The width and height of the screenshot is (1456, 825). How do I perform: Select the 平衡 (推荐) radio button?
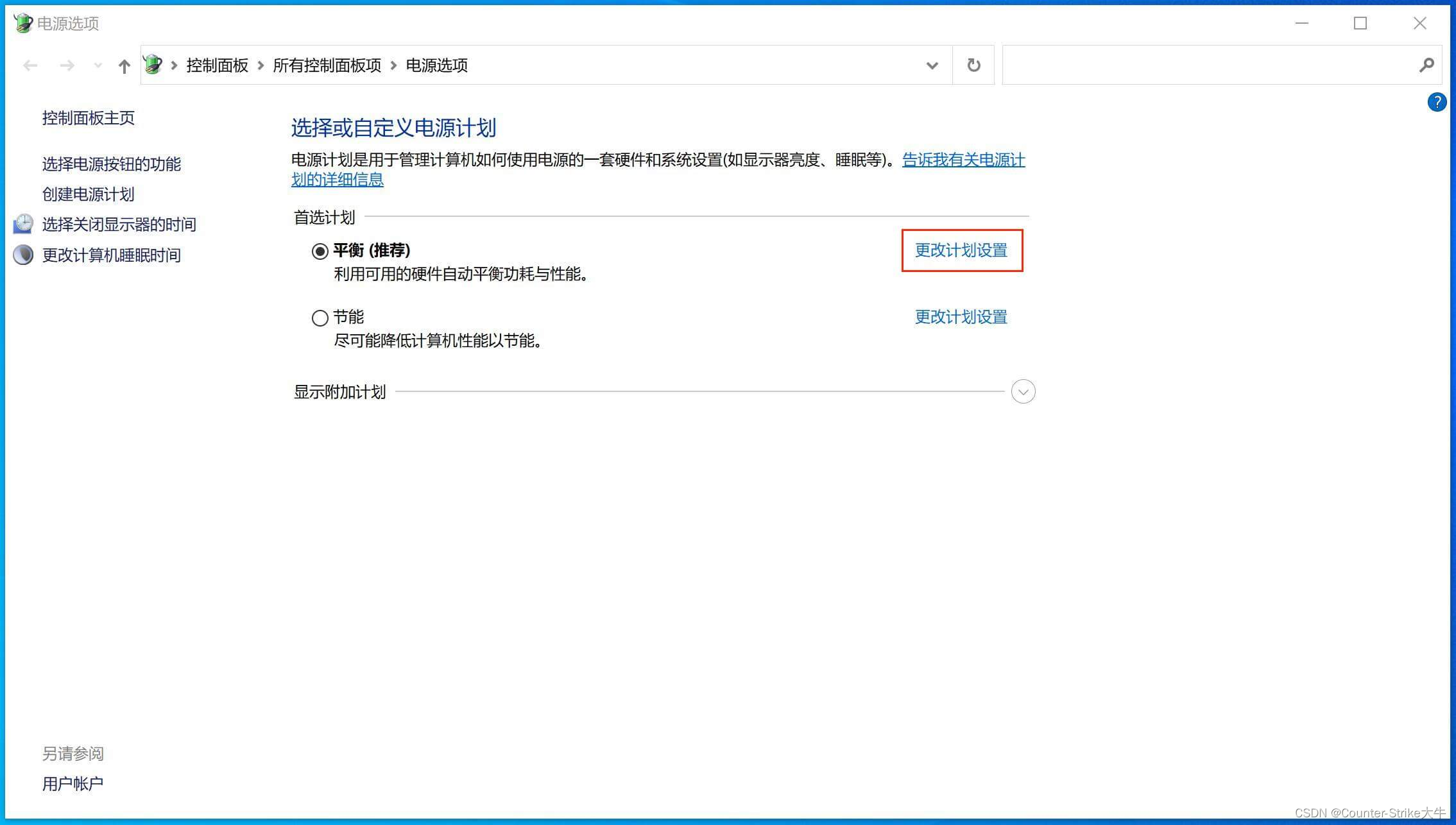320,251
